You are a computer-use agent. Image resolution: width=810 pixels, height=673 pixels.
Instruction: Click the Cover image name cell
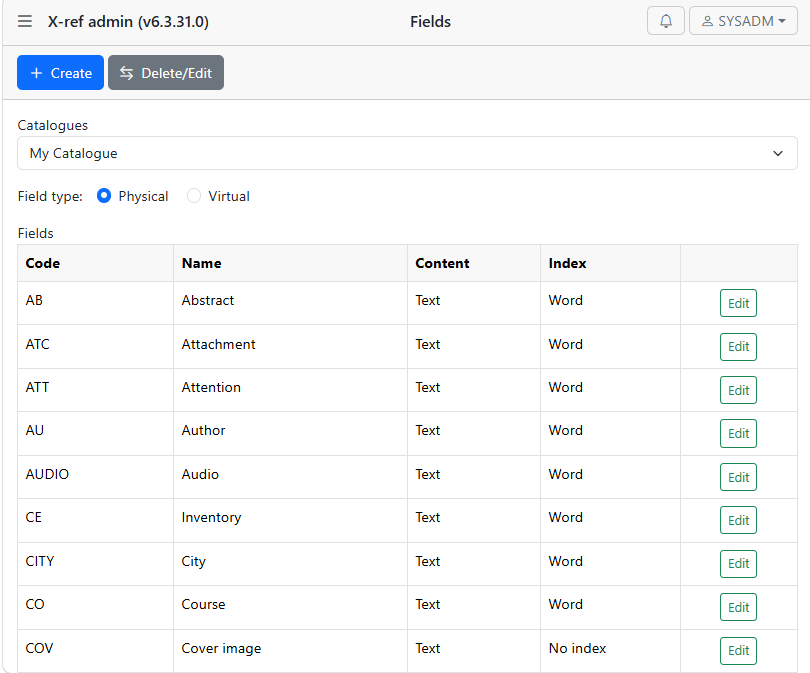coord(290,650)
